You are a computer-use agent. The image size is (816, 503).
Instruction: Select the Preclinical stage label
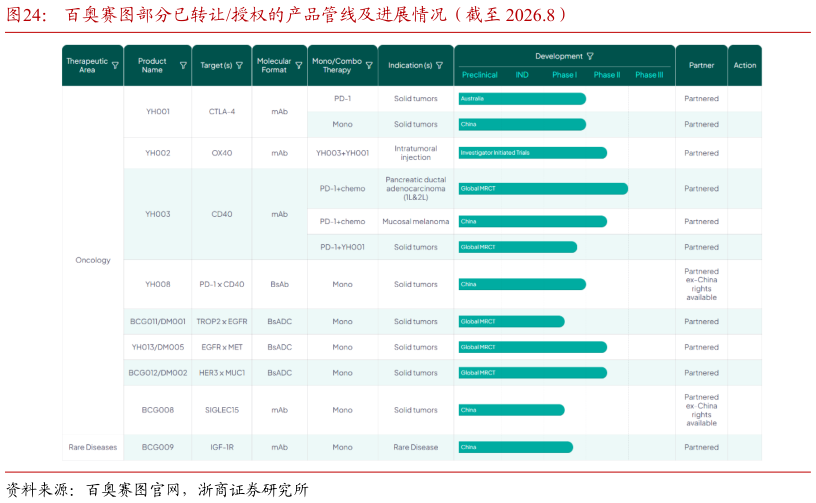(479, 75)
